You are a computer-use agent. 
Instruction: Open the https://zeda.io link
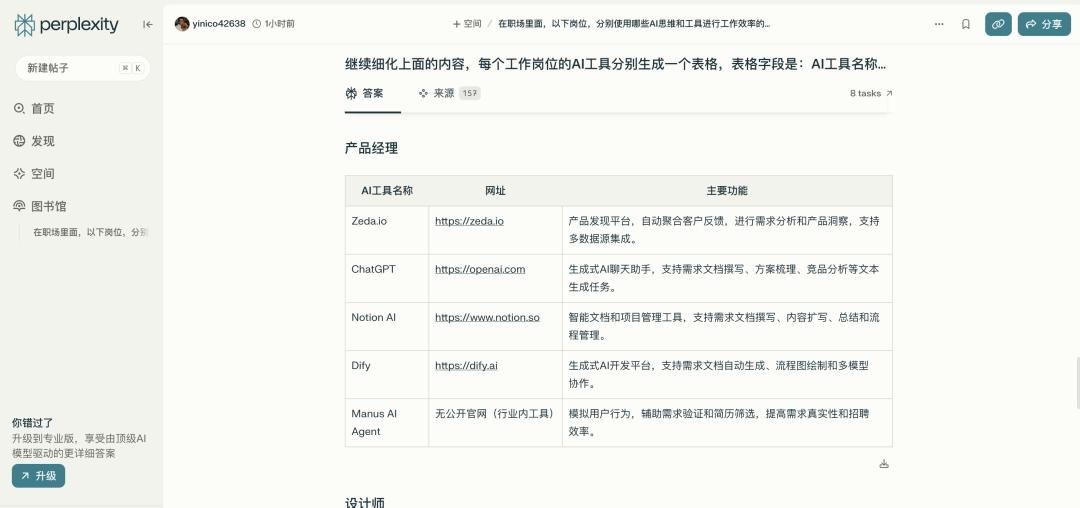coord(469,222)
